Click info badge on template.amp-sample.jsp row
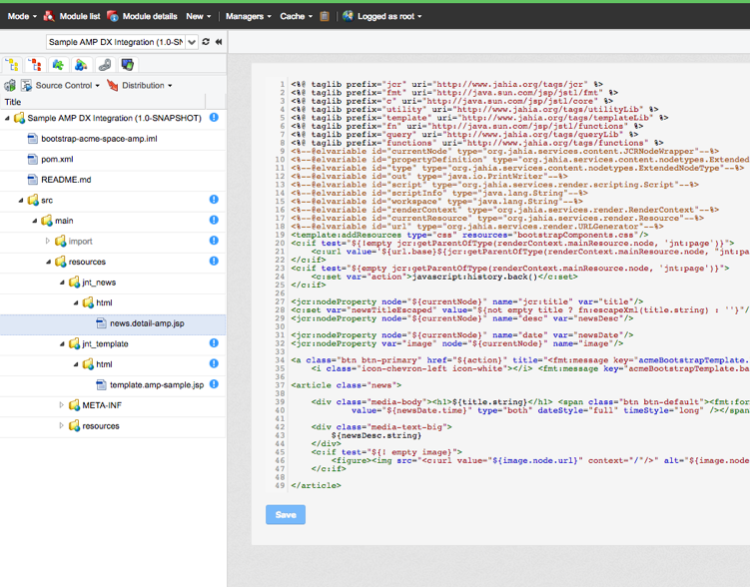 [x=214, y=384]
